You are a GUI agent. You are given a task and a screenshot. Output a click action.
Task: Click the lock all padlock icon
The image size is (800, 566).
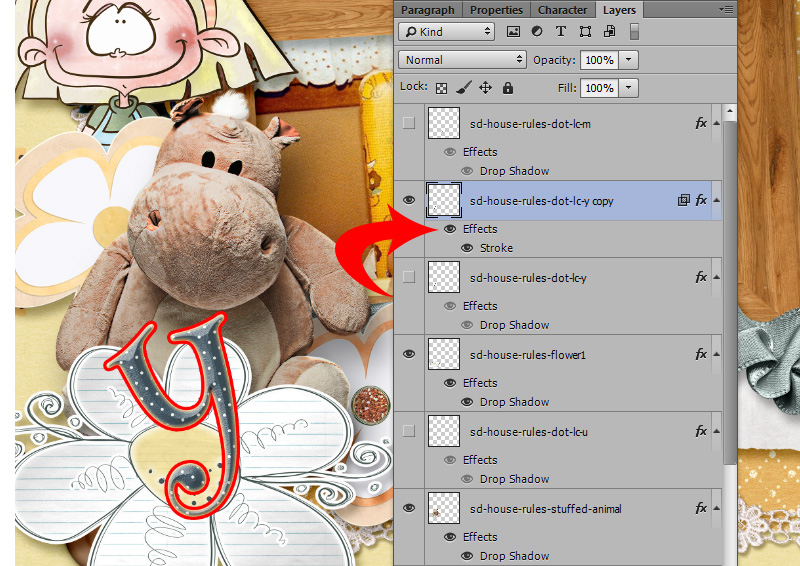coord(508,88)
